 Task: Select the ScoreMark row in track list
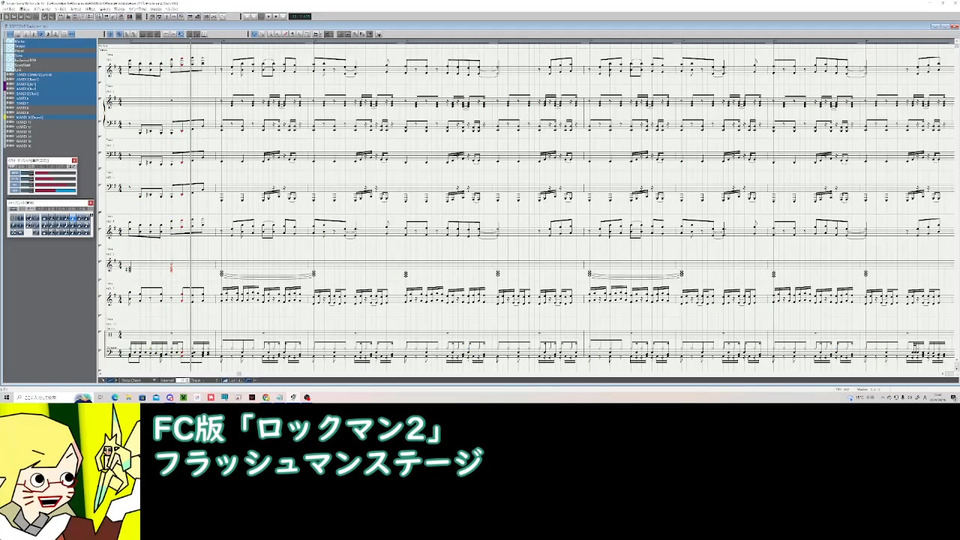(54, 66)
